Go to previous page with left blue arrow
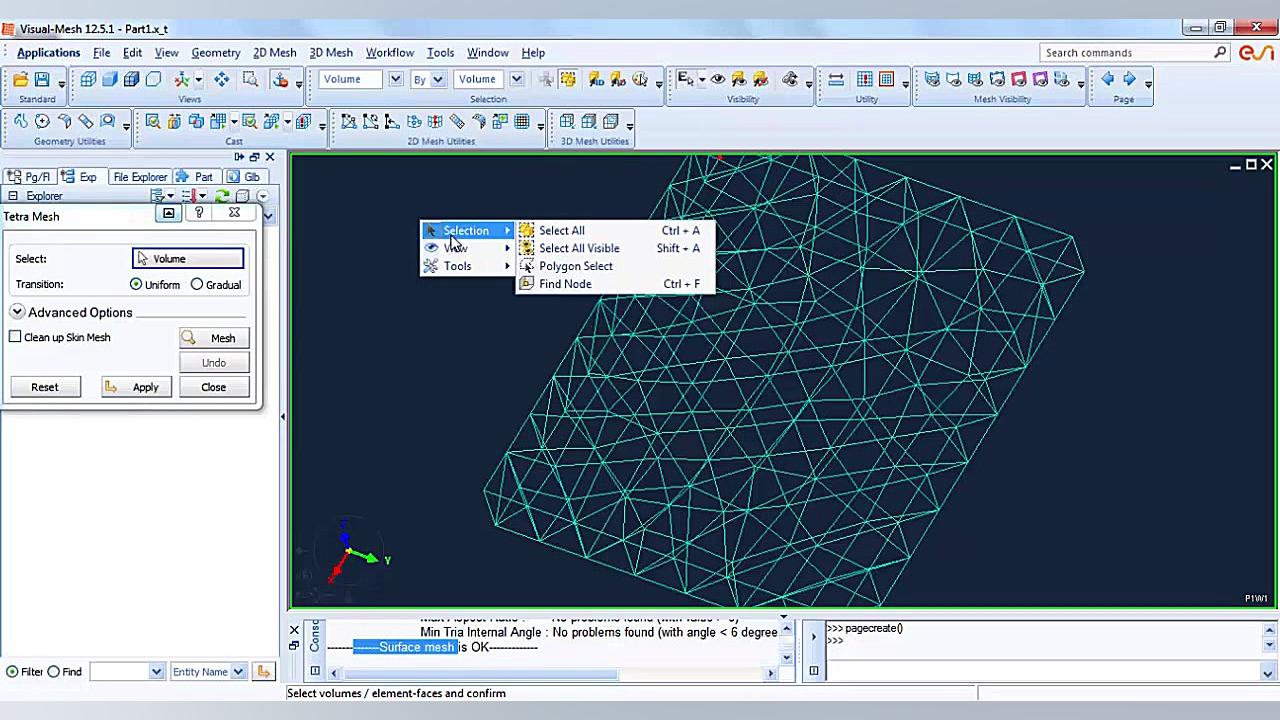Viewport: 1280px width, 720px height. tap(1107, 79)
